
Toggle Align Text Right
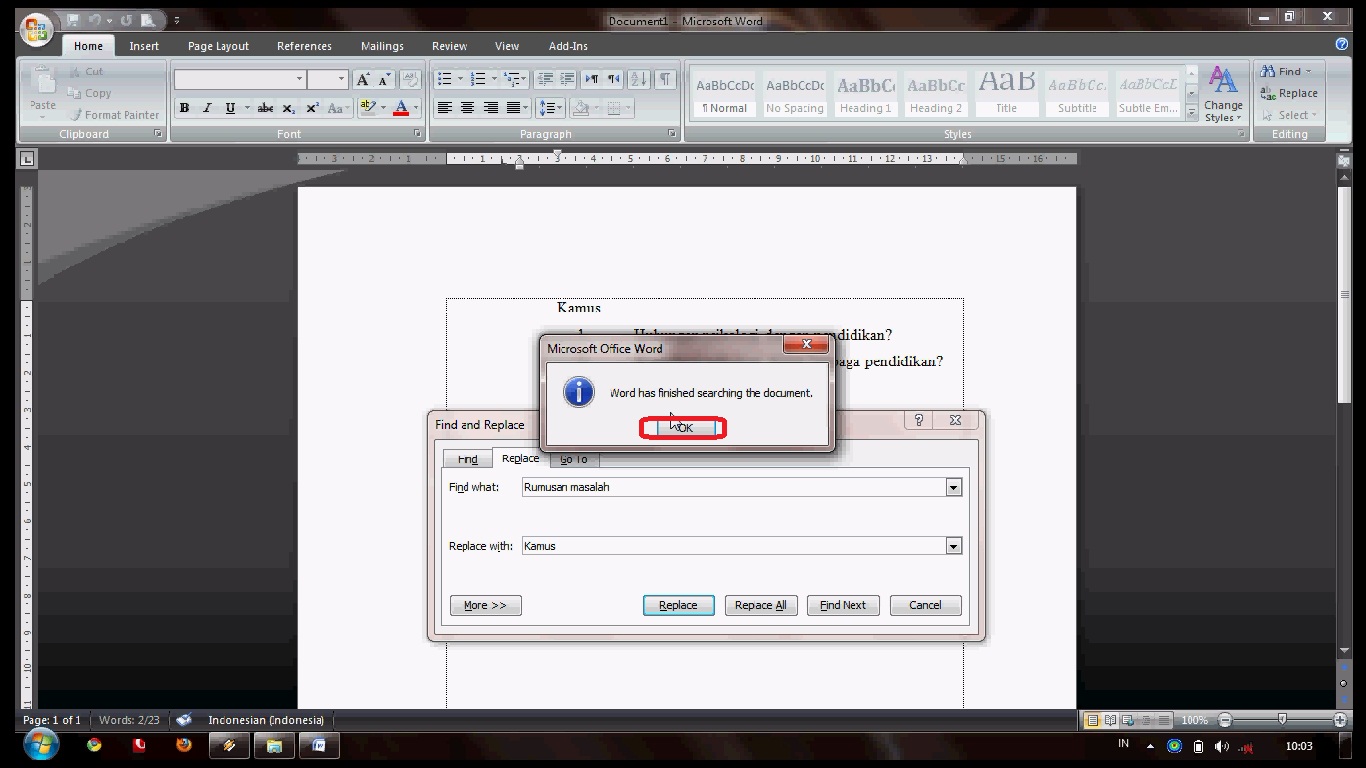pos(490,108)
